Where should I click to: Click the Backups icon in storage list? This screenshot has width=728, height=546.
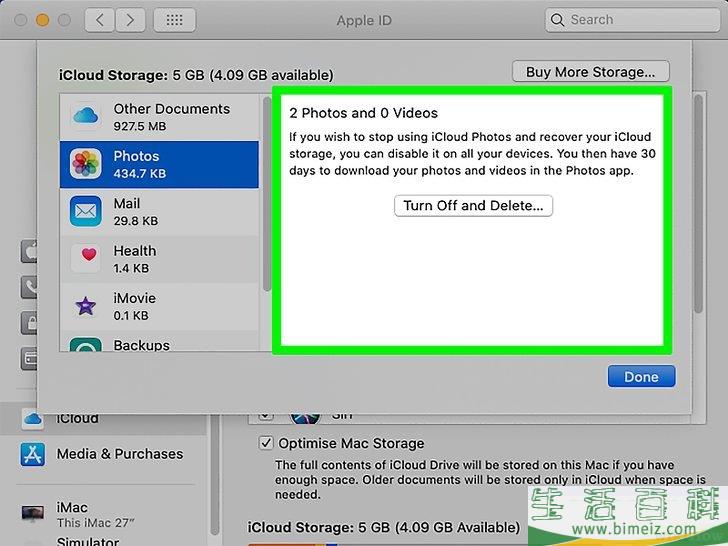point(85,344)
